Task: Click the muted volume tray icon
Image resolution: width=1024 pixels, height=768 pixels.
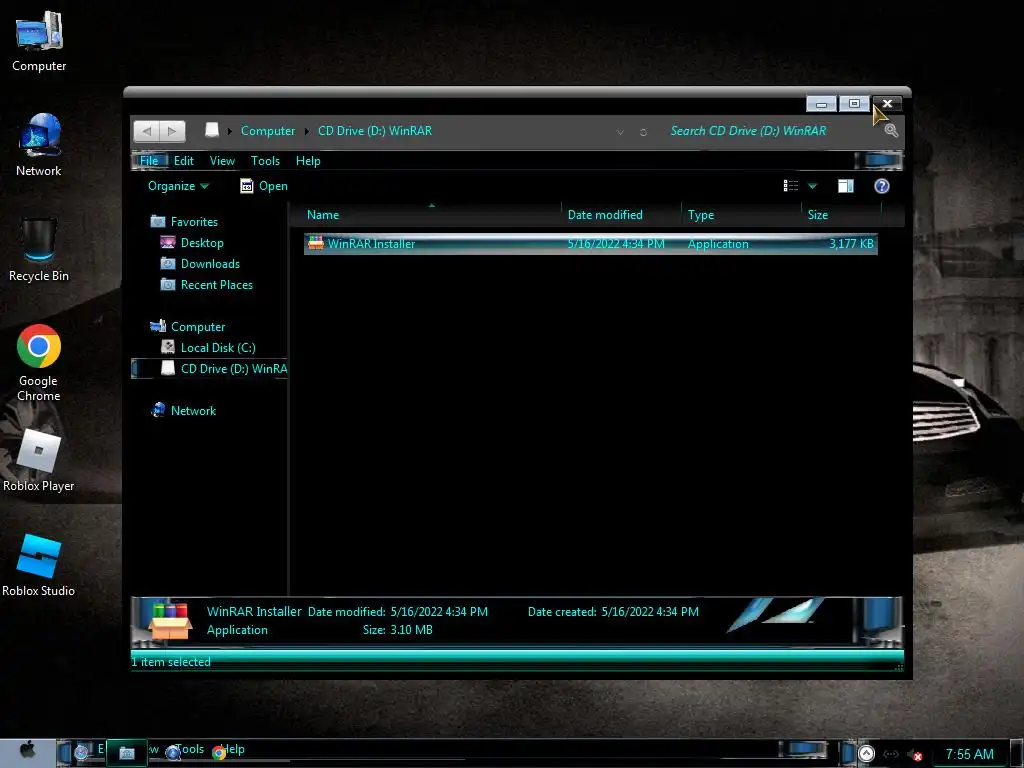Action: coord(915,754)
